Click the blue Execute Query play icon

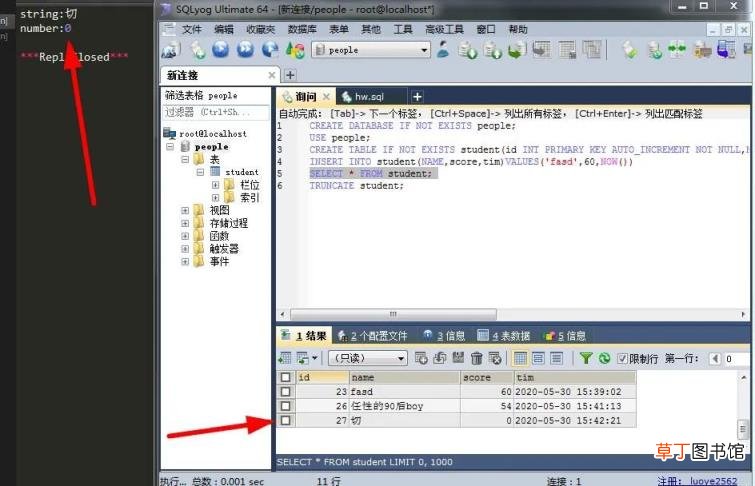(221, 50)
